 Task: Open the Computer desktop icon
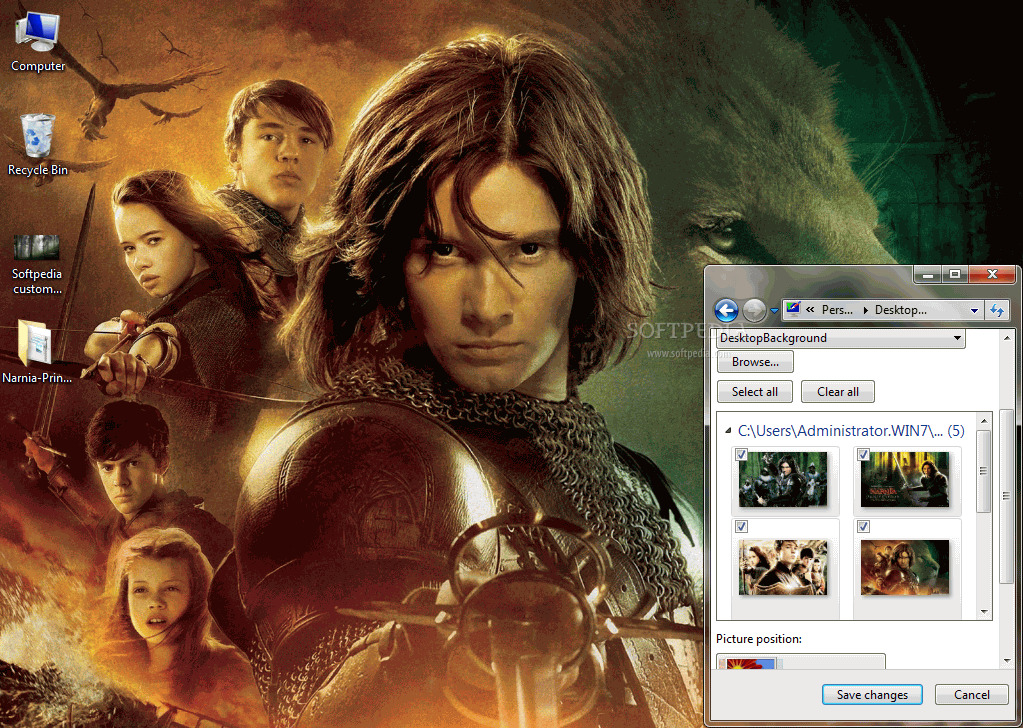(37, 42)
